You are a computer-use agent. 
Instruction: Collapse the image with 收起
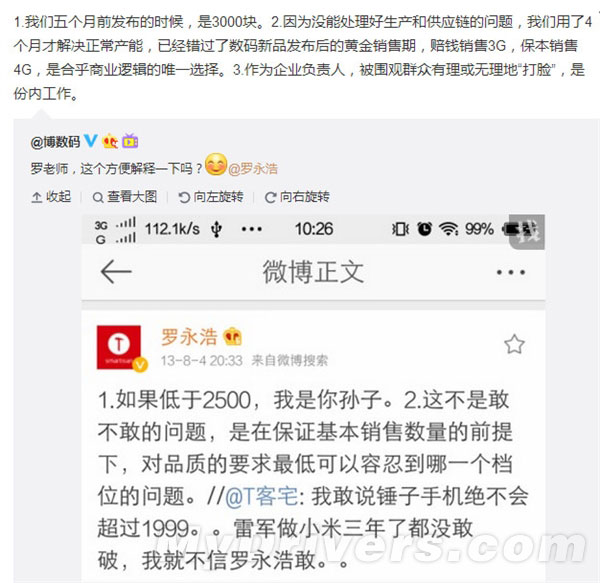point(51,197)
